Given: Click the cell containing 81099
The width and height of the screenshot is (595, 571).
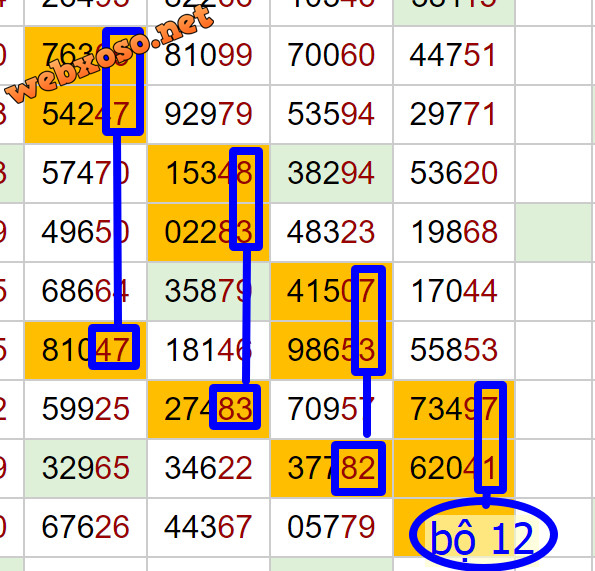Looking at the screenshot, I should 208,55.
